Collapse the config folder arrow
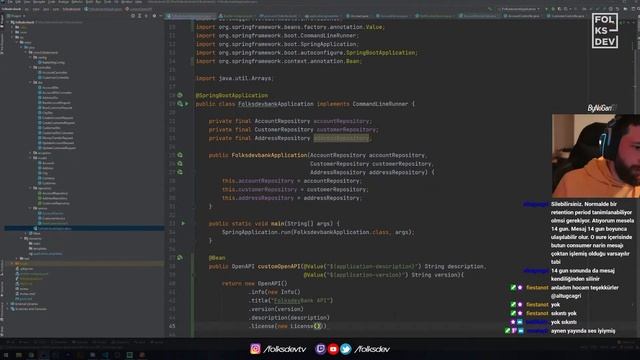This screenshot has width=640, height=360. point(31,58)
